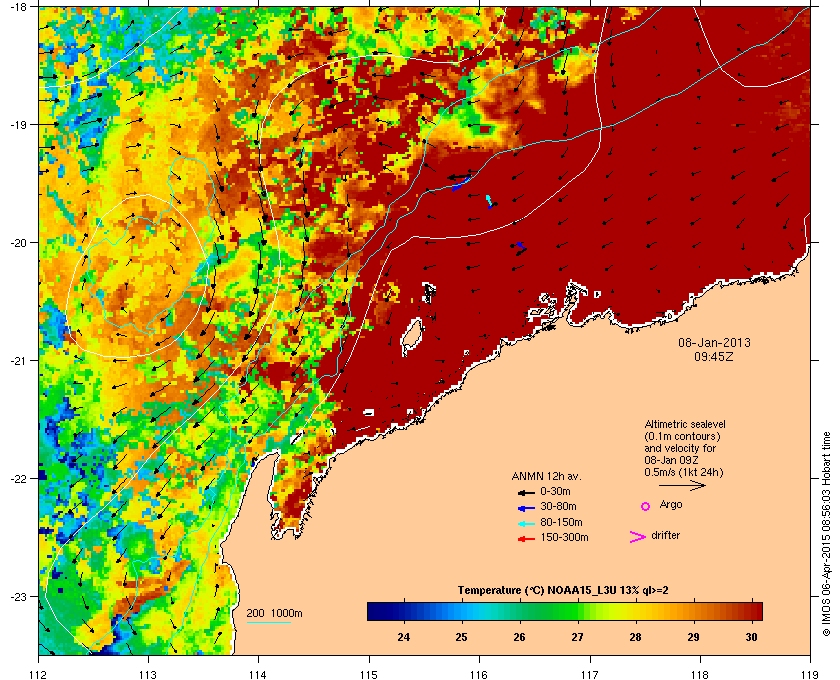Click the 'Altimetric sealevel' caption text
This screenshot has height=680, width=840.
pos(685,424)
